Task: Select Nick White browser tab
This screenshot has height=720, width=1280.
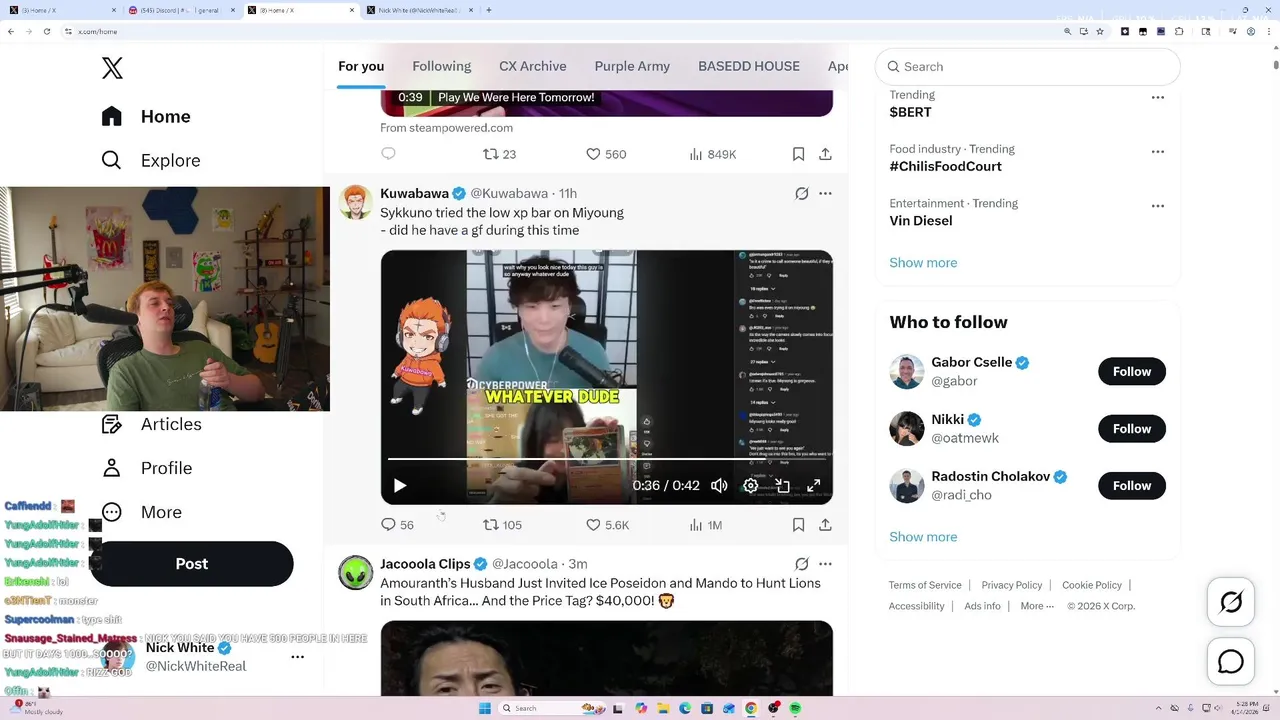Action: click(422, 10)
